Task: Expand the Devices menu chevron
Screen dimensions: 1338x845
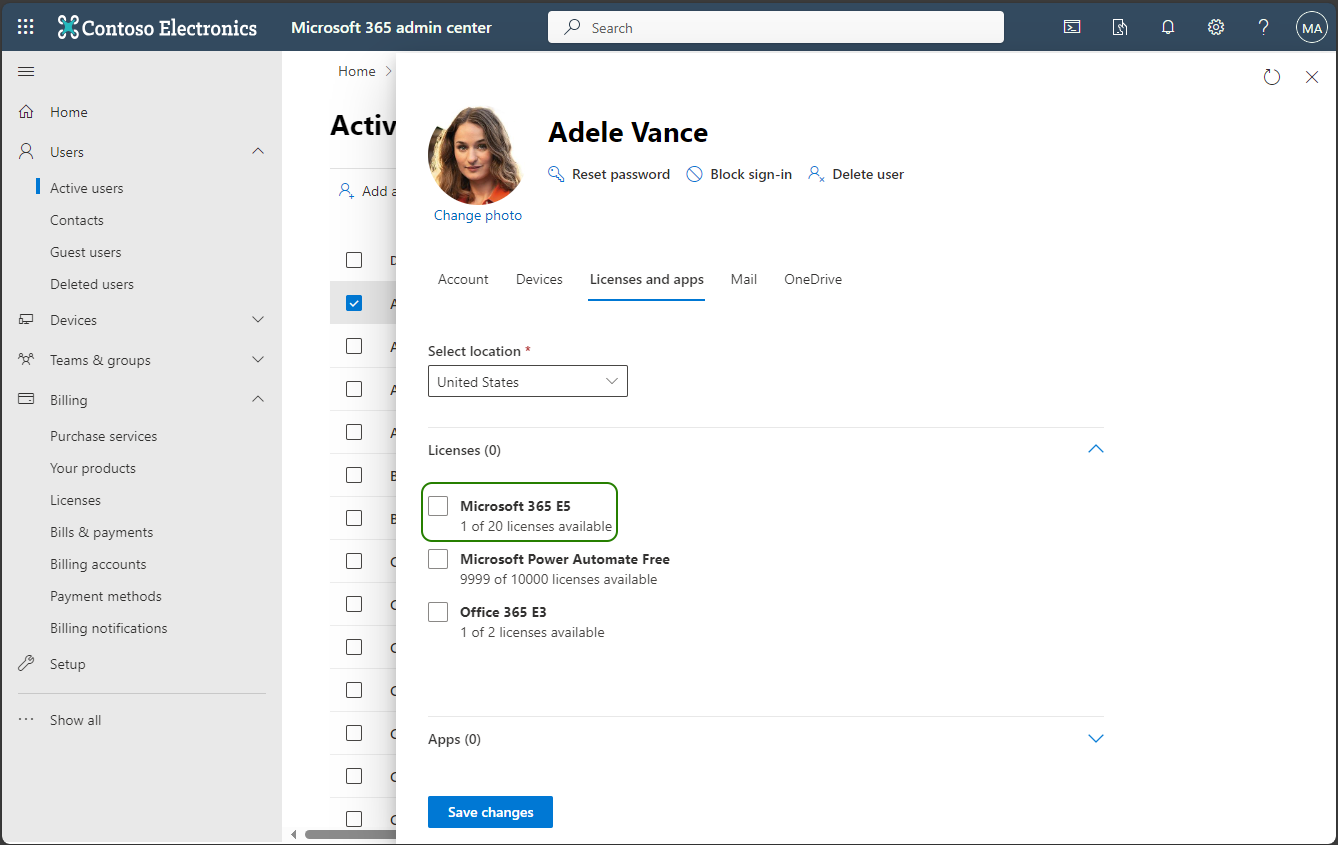Action: [x=258, y=320]
